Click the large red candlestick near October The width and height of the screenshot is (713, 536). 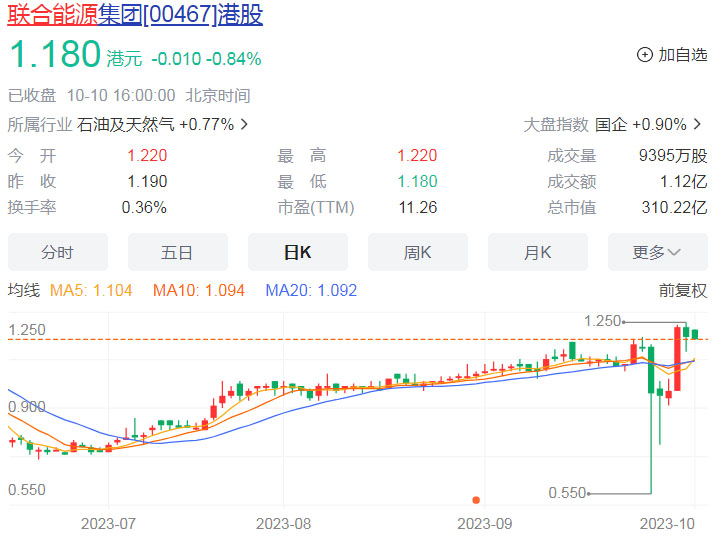[677, 359]
